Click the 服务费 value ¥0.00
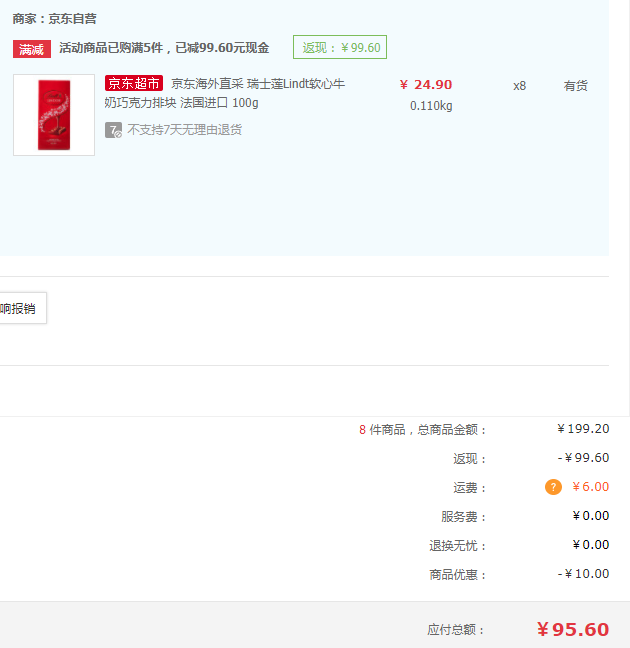Image resolution: width=630 pixels, height=648 pixels. point(591,516)
